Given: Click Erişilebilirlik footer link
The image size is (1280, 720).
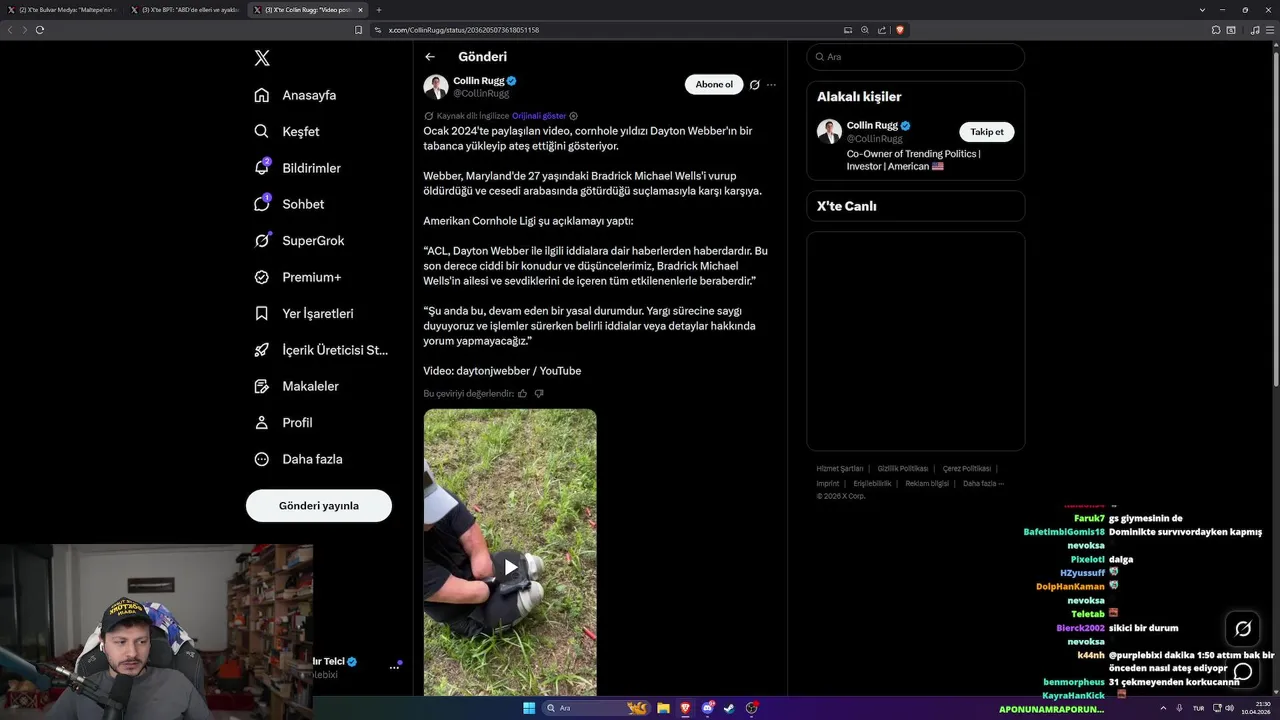Looking at the screenshot, I should [872, 484].
